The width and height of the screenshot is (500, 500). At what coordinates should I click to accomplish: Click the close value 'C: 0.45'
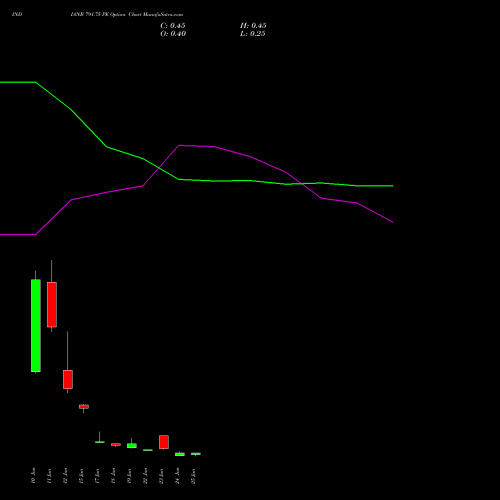(x=173, y=26)
